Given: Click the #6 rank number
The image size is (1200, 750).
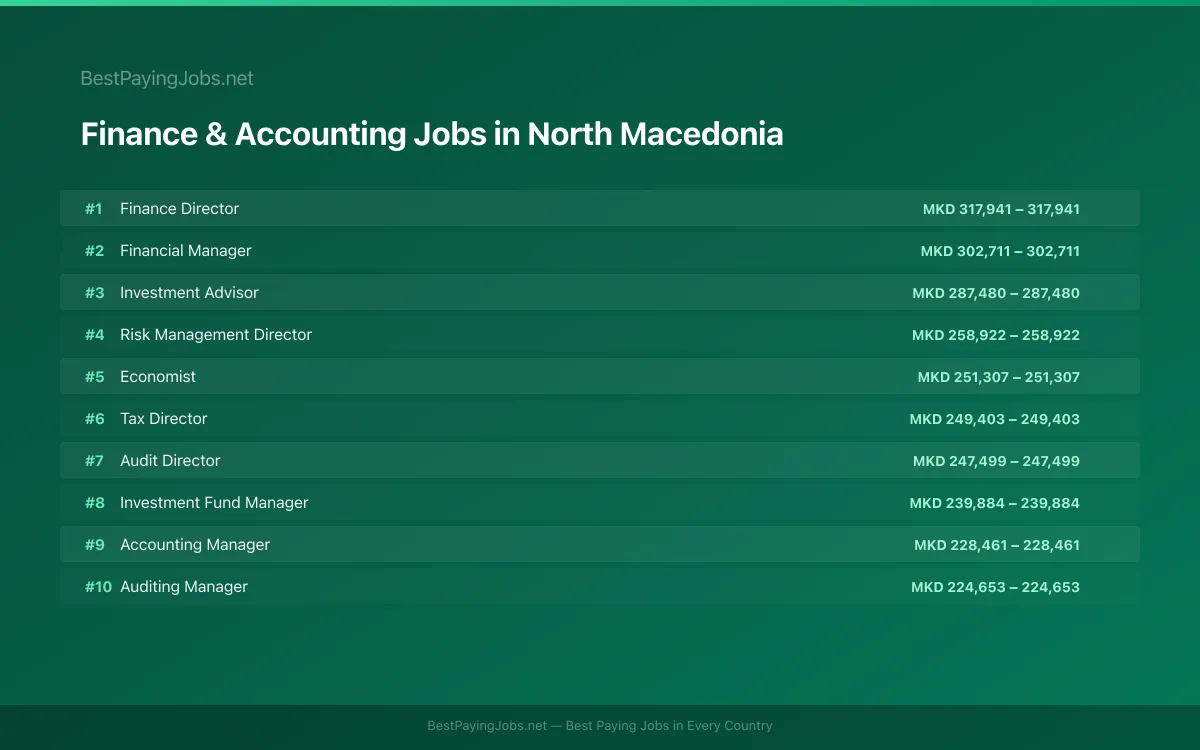Looking at the screenshot, I should pos(94,419).
